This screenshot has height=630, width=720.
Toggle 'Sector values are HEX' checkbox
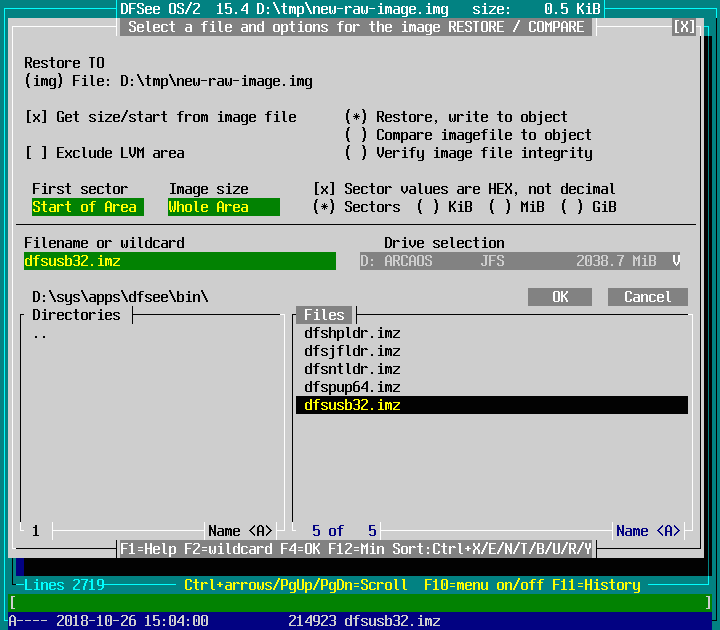point(324,189)
